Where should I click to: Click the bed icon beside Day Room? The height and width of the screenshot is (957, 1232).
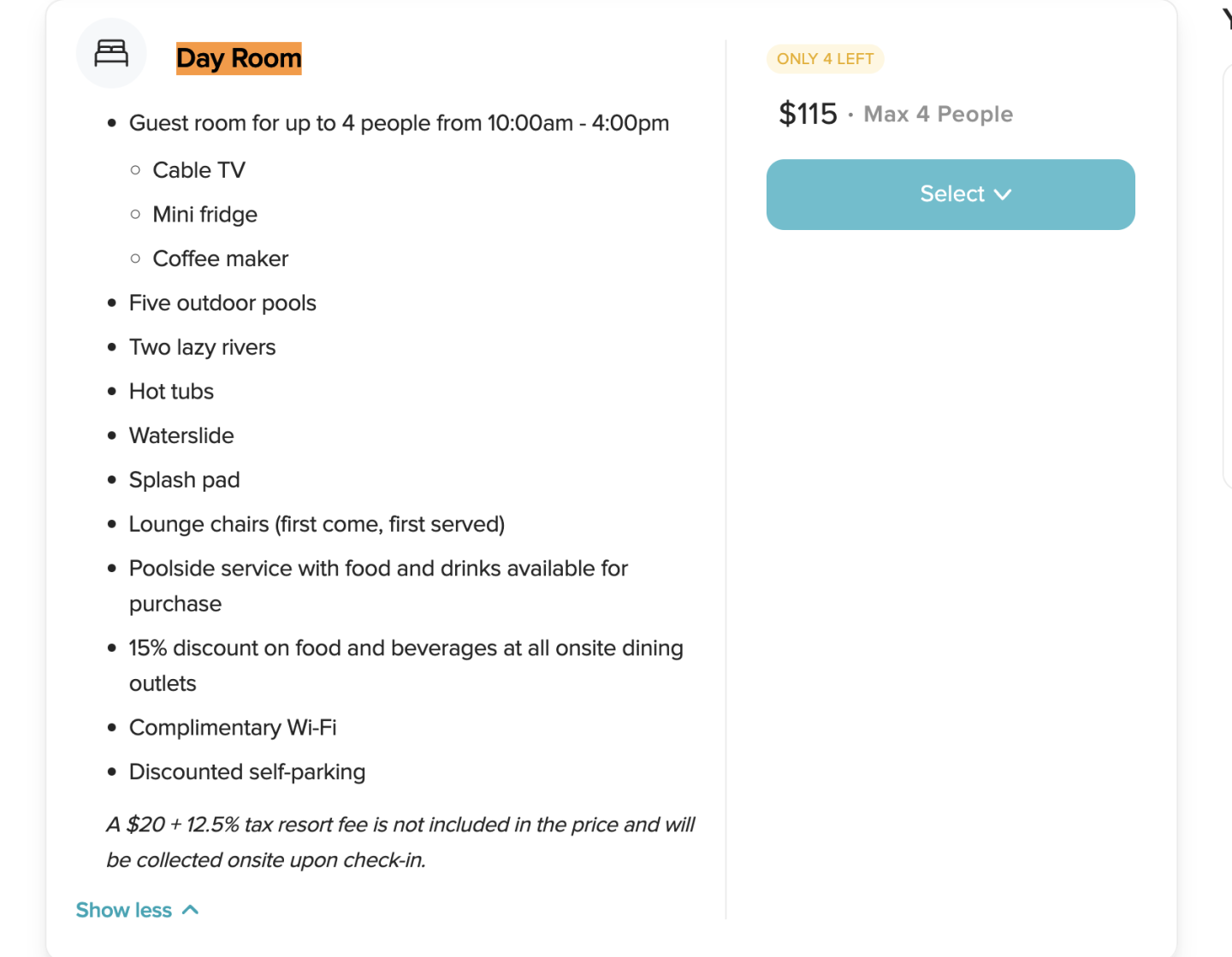click(111, 53)
